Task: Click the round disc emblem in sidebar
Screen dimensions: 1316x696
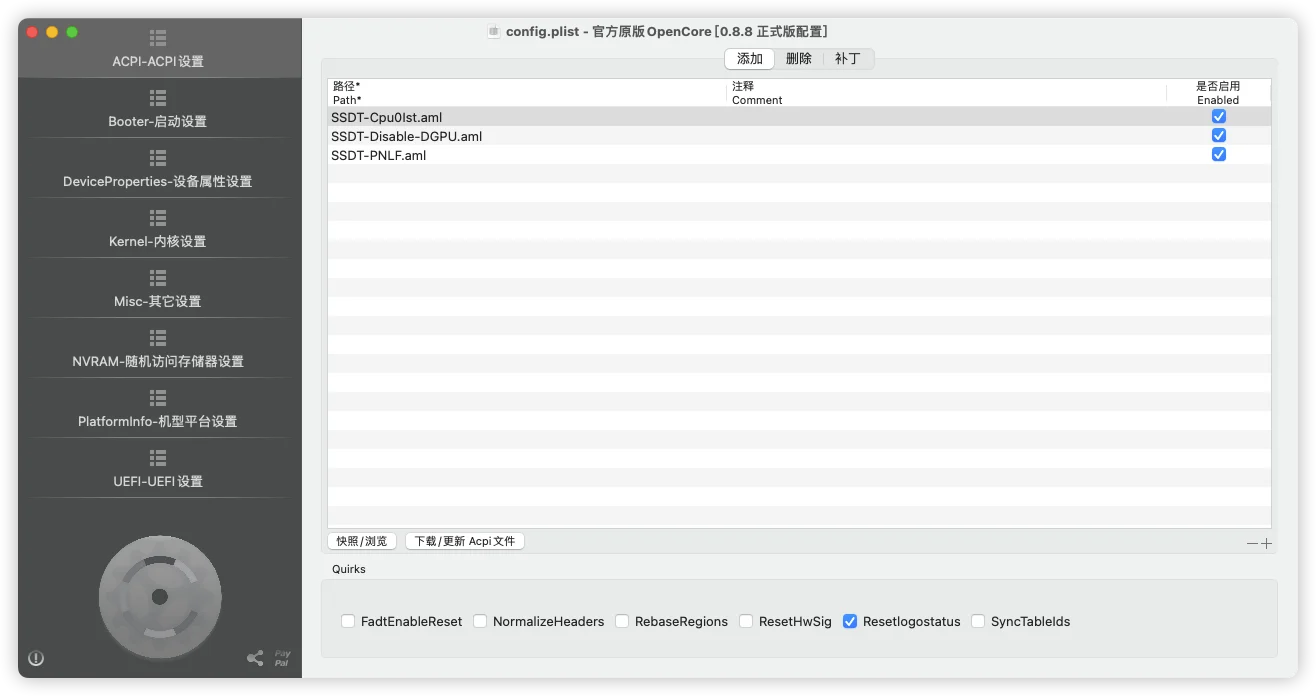Action: click(159, 596)
